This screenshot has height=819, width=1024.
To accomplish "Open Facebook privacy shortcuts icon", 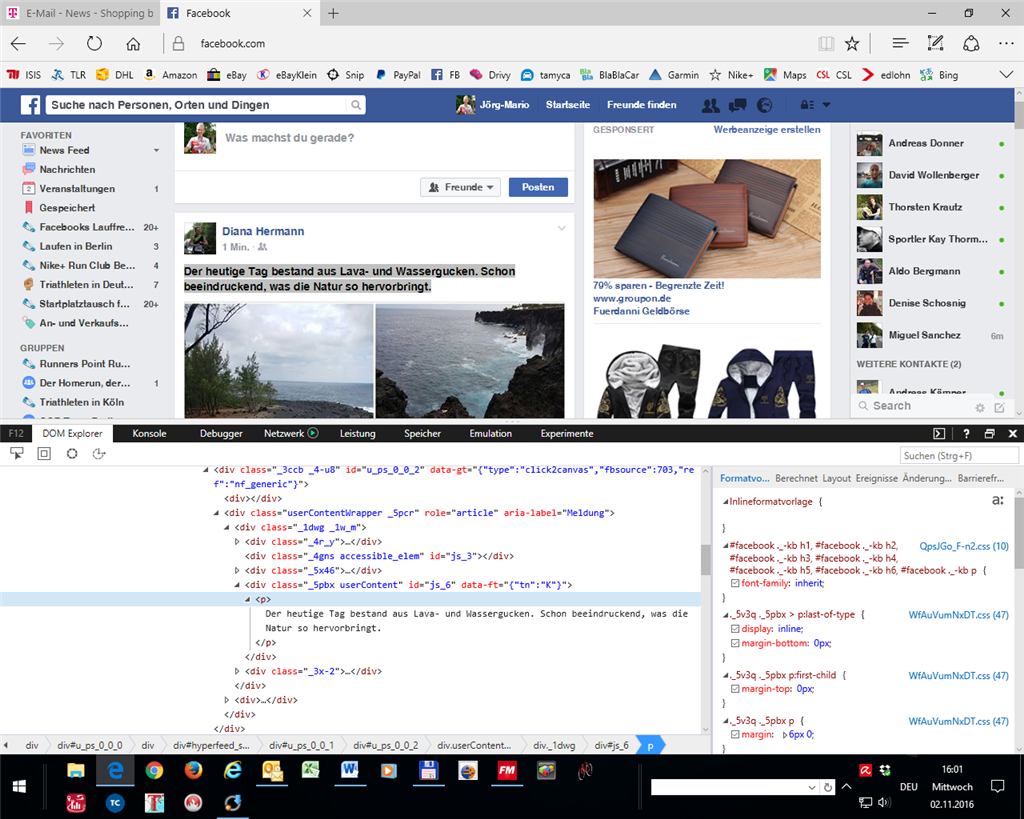I will point(807,105).
